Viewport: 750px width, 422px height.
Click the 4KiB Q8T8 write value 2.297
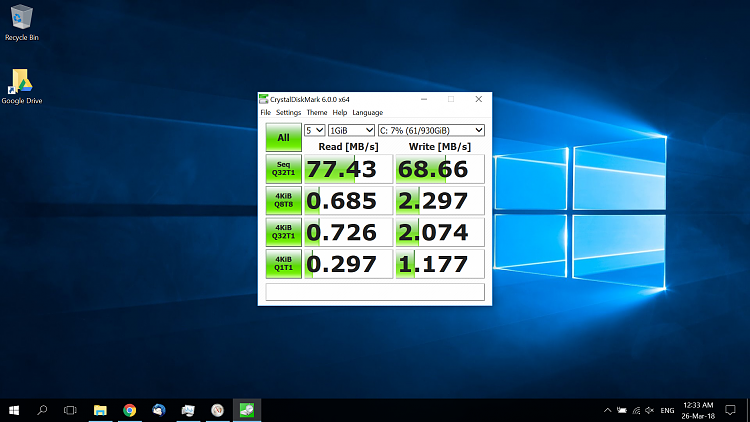pyautogui.click(x=440, y=200)
